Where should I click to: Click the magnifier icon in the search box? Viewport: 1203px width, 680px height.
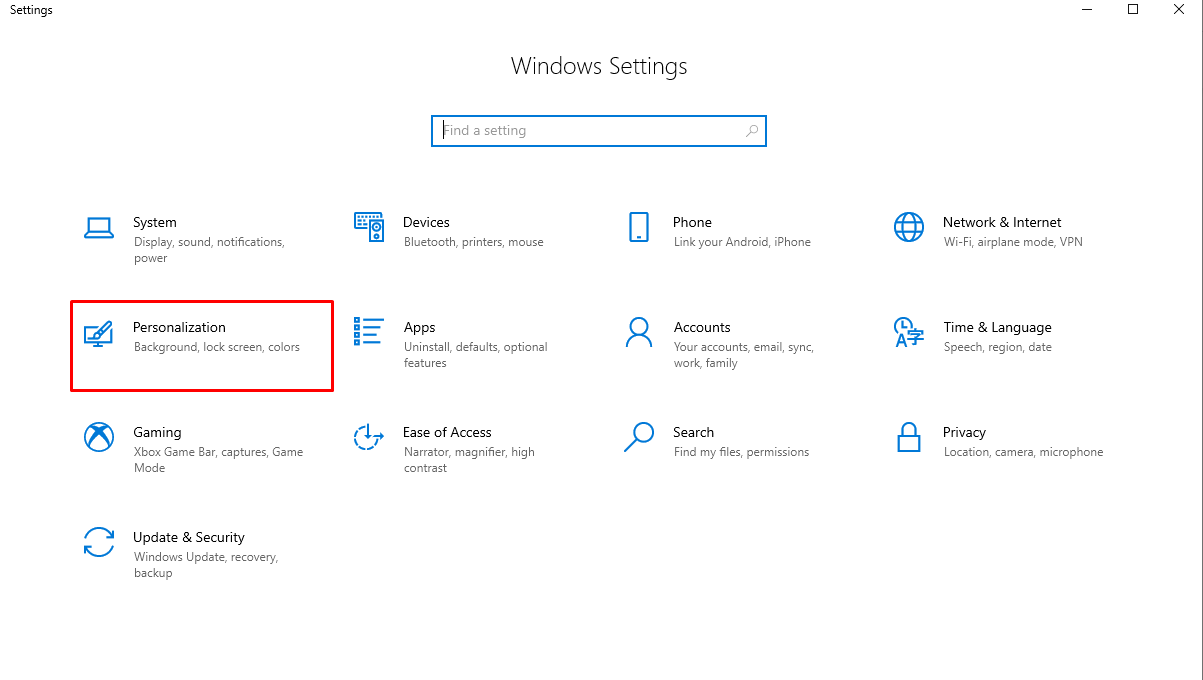tap(752, 131)
